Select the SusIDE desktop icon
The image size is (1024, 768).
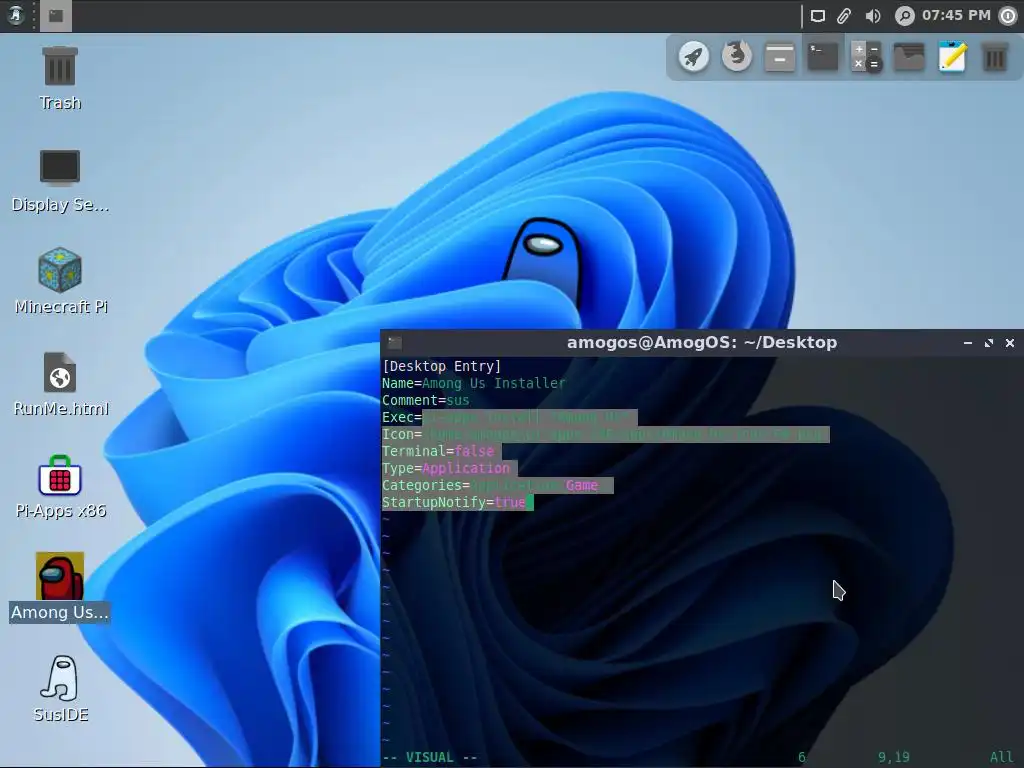(60, 689)
